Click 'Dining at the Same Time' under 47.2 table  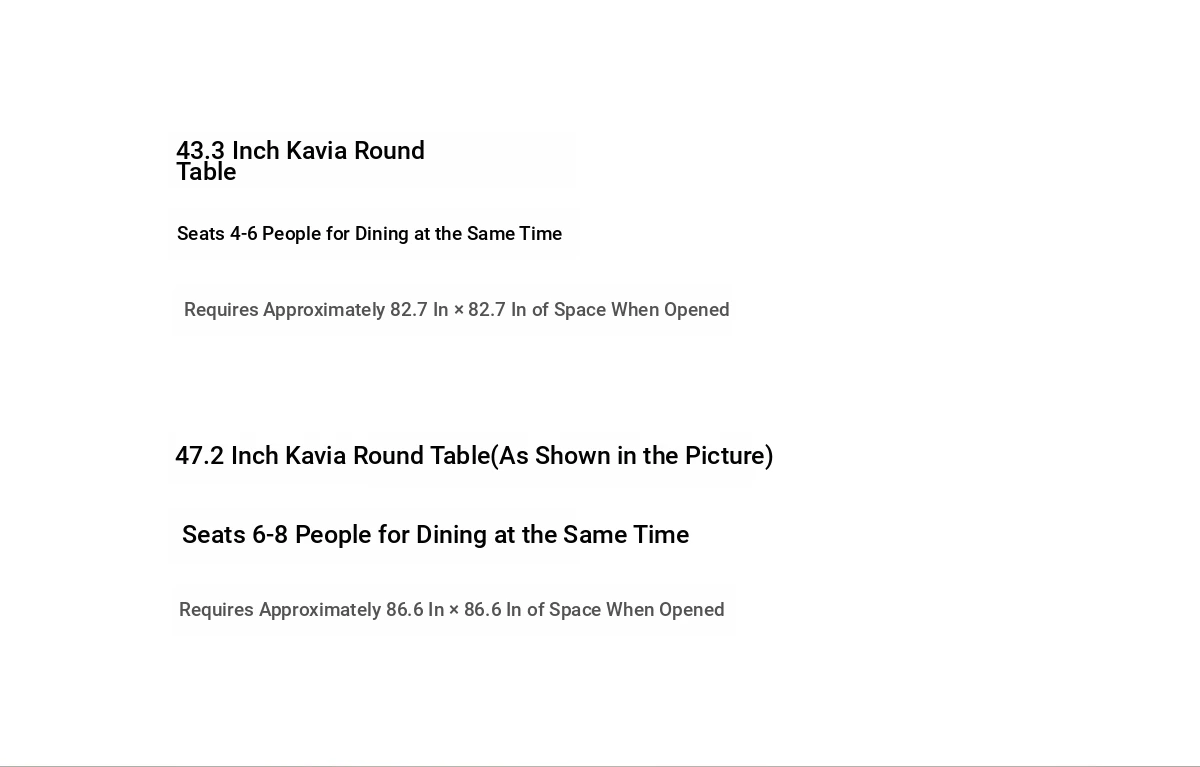pyautogui.click(x=552, y=535)
